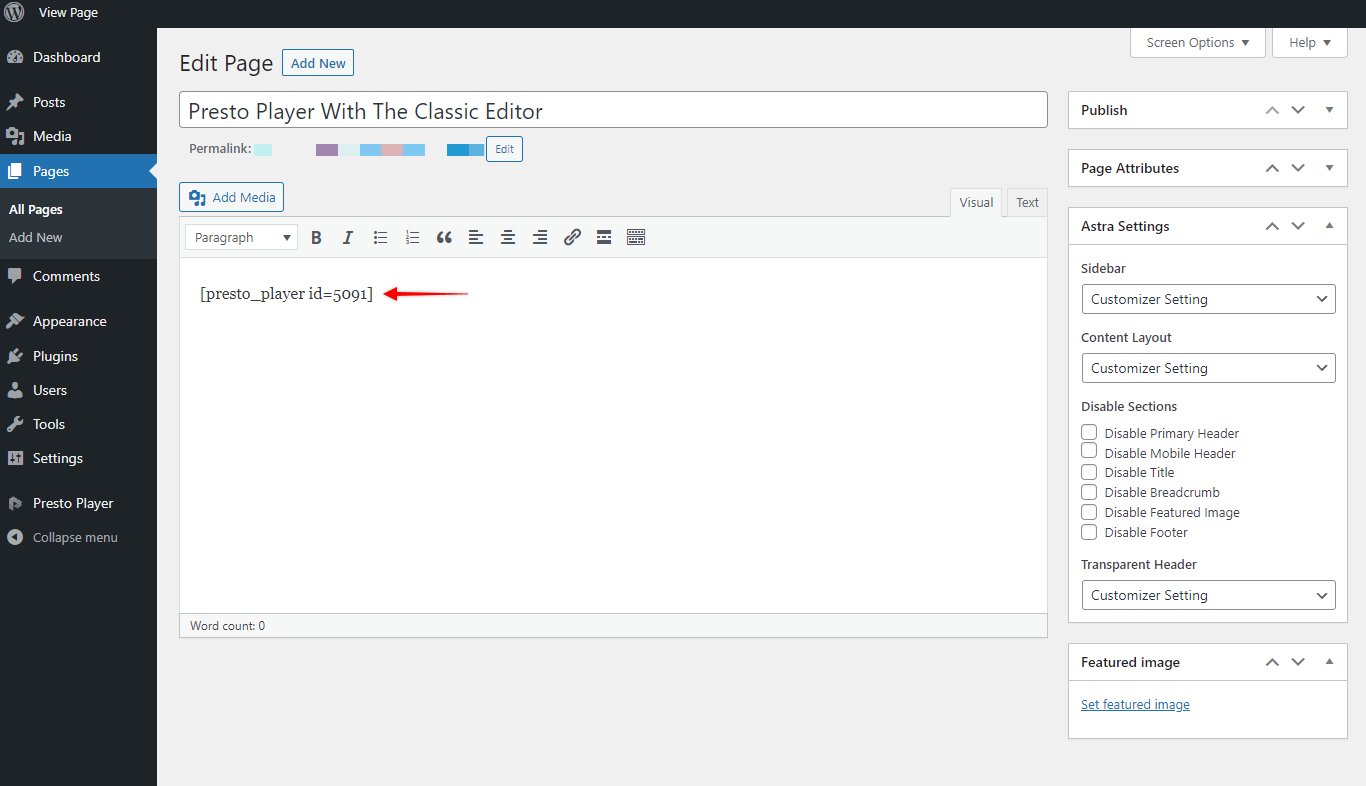Switch to the Visual editor tab

(x=976, y=202)
